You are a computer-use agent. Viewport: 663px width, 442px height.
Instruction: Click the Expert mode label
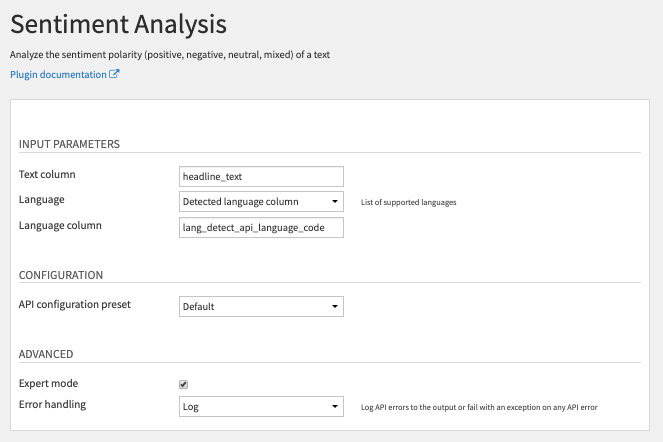[49, 383]
